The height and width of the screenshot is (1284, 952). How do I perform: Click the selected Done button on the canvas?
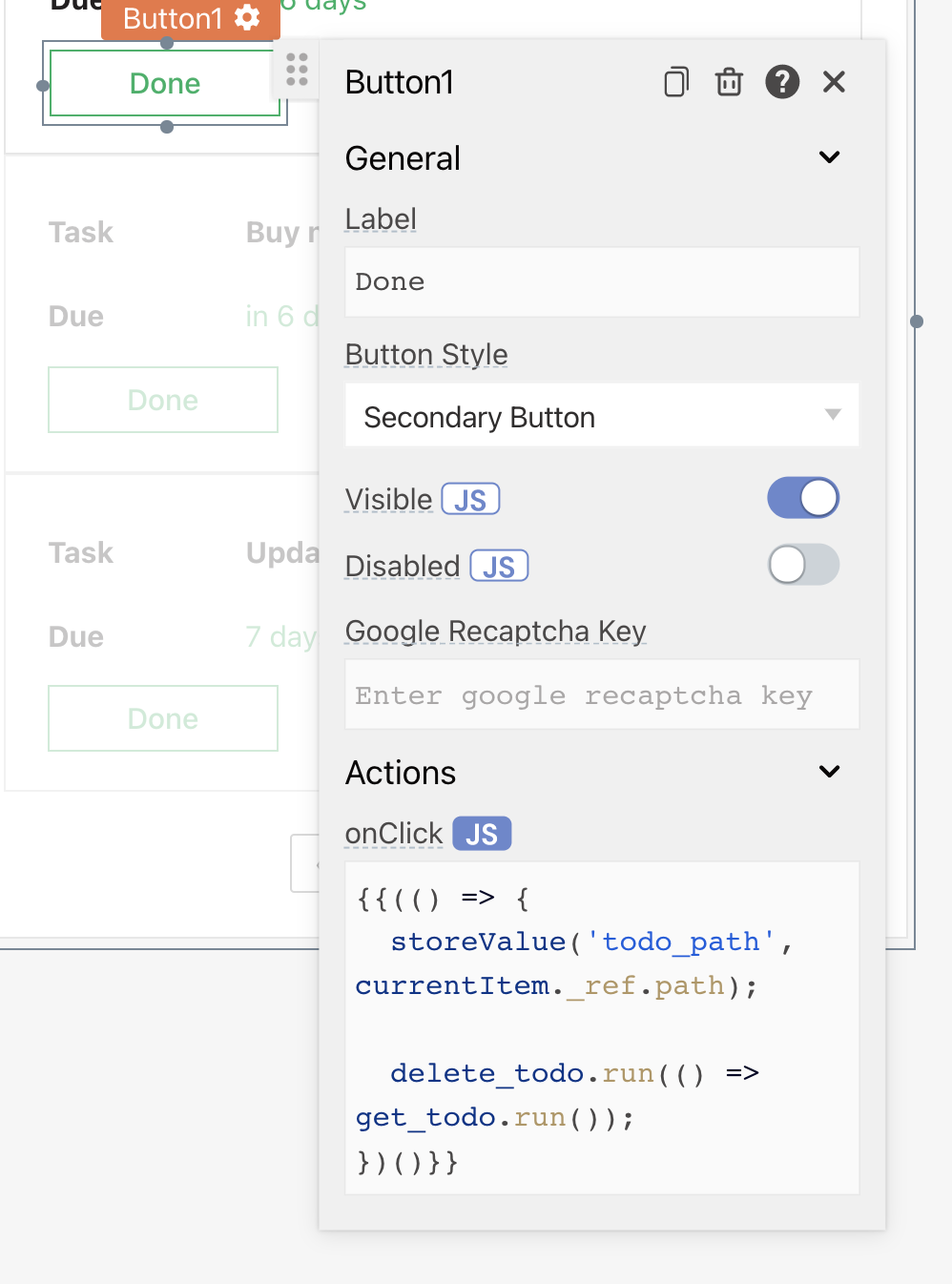(163, 83)
